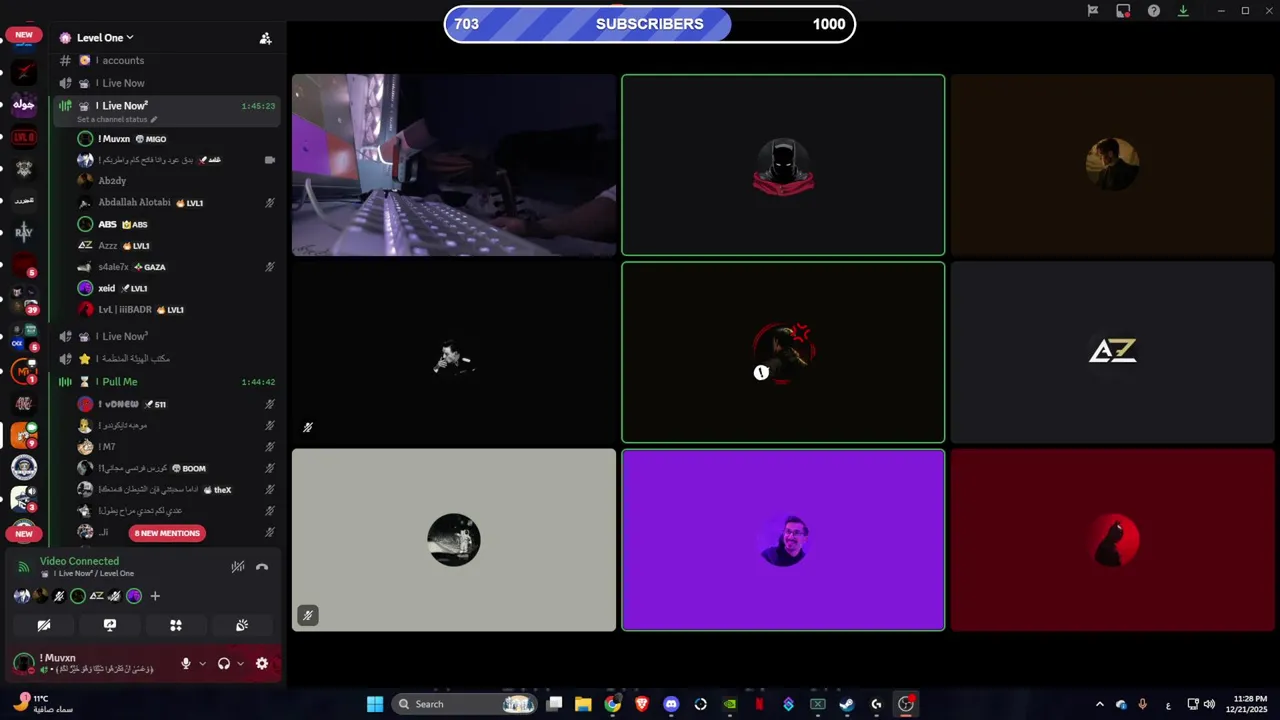The height and width of the screenshot is (720, 1280).
Task: Open the LVL 0 server icon
Action: [24, 137]
